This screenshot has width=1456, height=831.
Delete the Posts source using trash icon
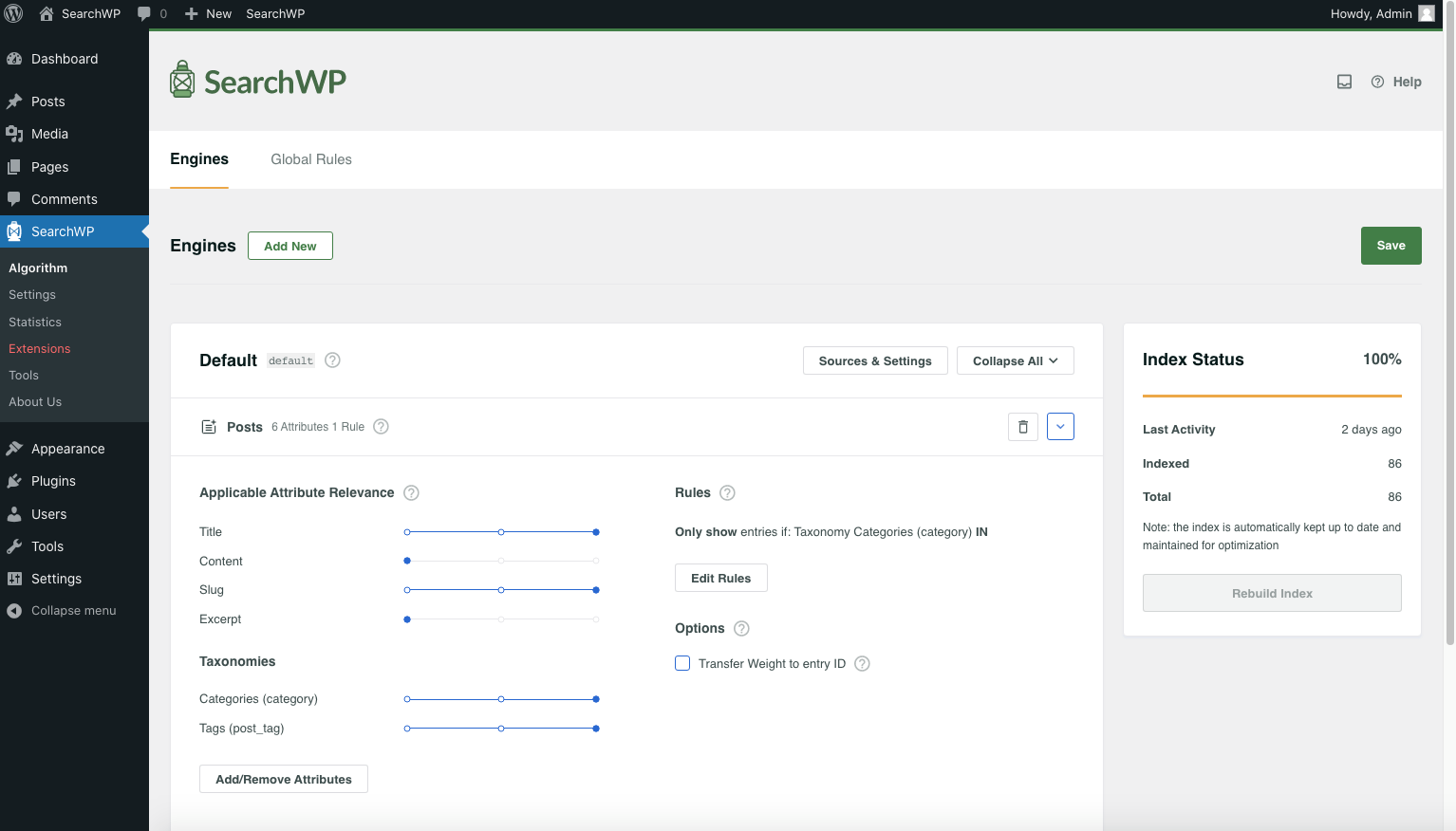tap(1022, 427)
